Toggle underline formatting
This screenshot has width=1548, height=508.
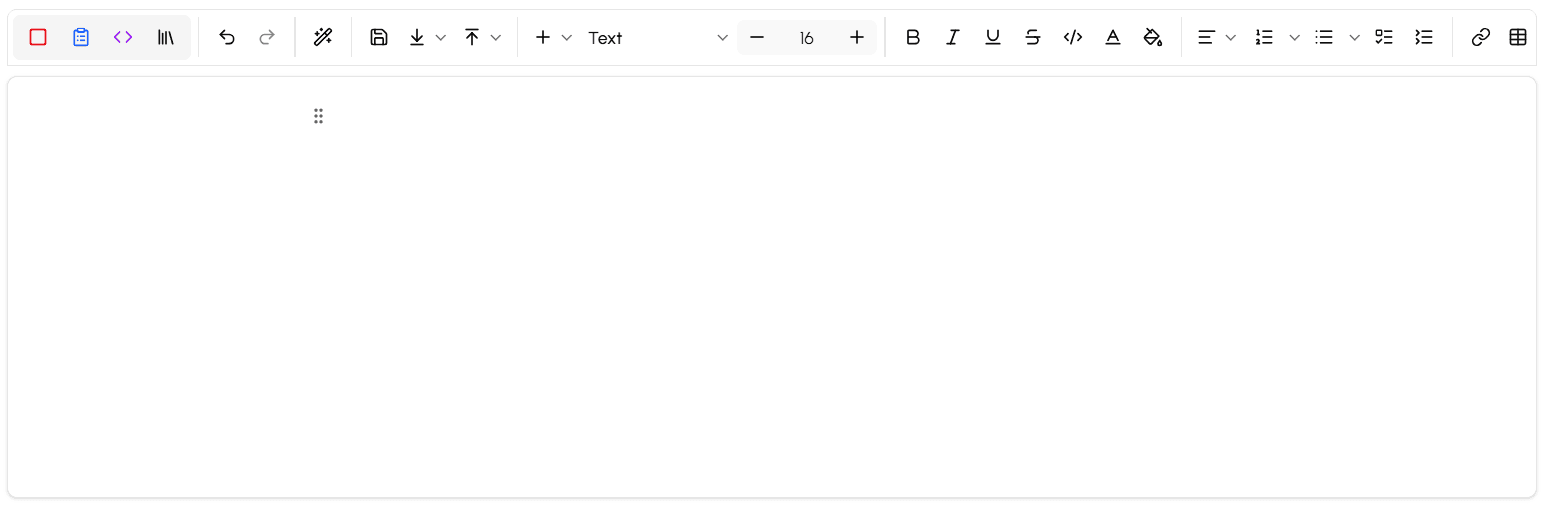coord(992,37)
